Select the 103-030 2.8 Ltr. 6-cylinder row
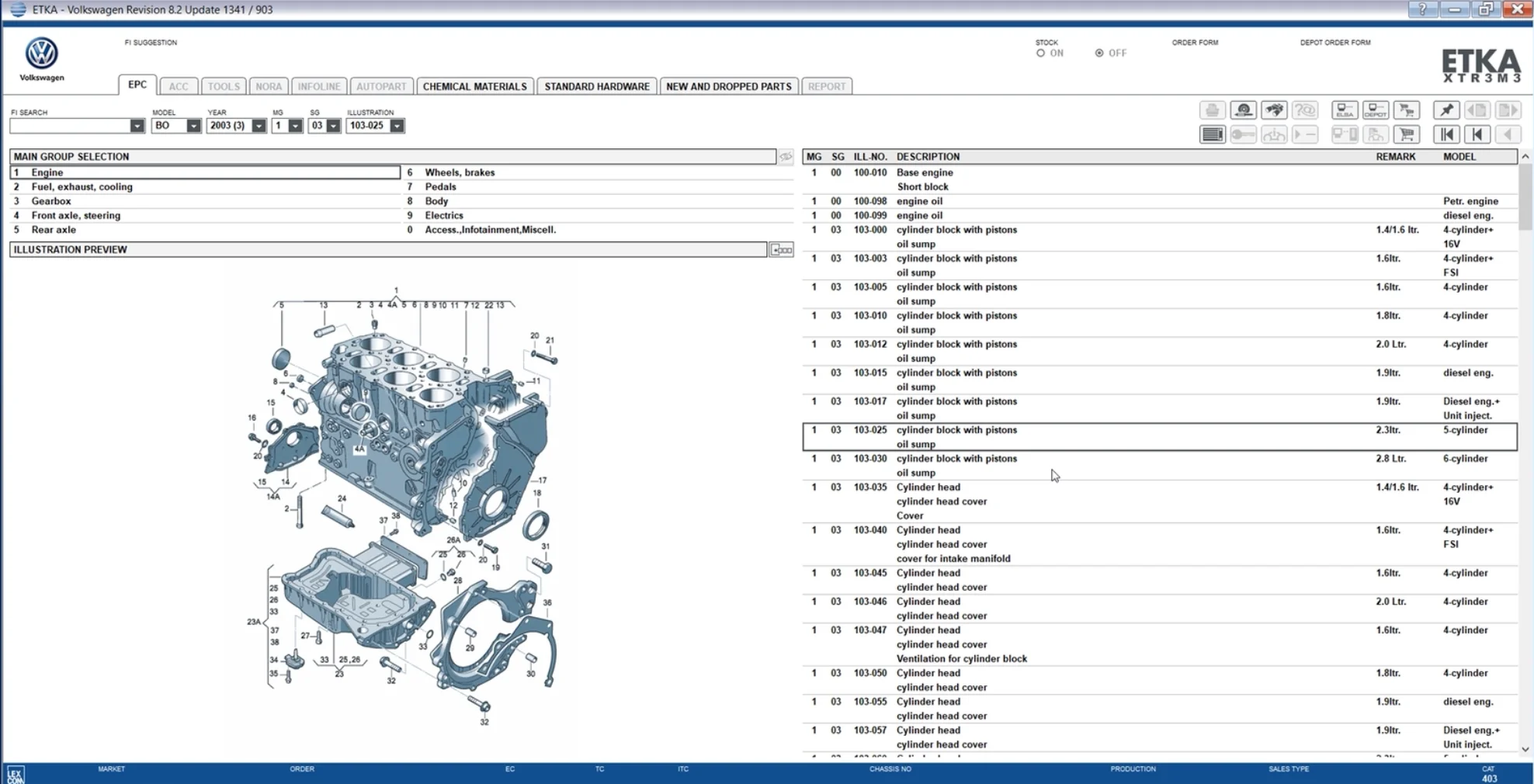 (1160, 466)
